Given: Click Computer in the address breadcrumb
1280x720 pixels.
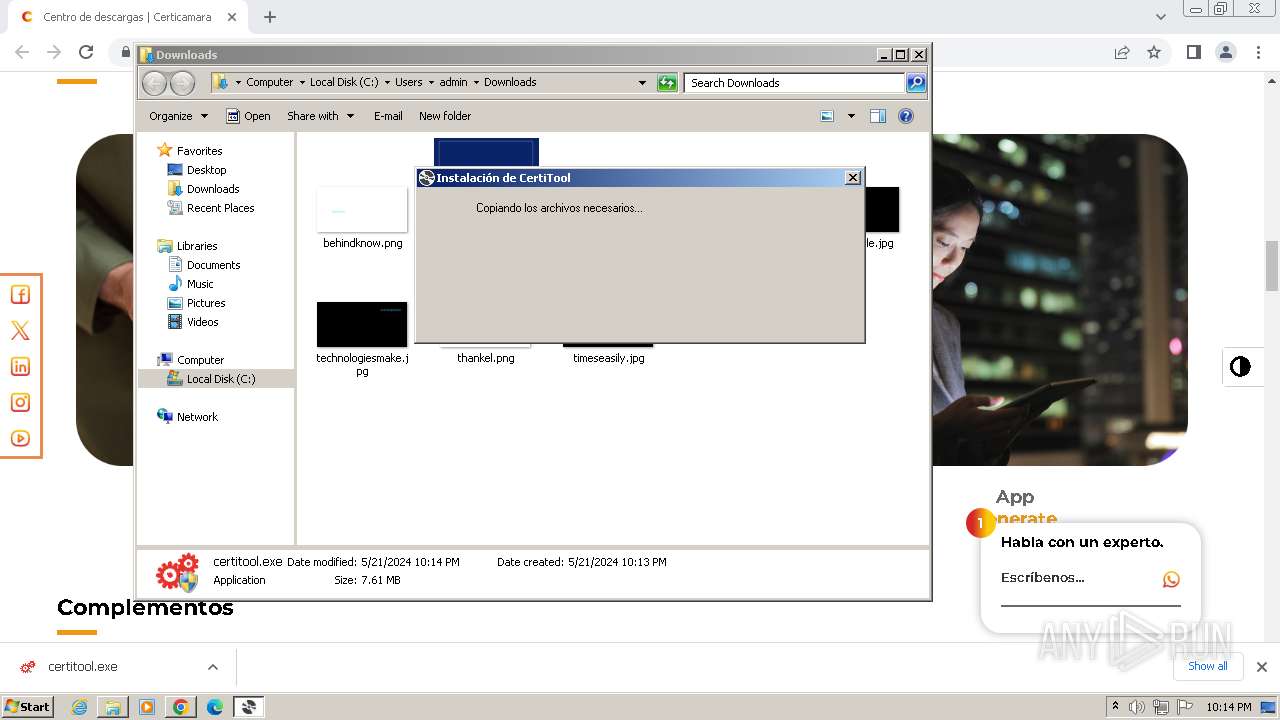Looking at the screenshot, I should point(270,82).
